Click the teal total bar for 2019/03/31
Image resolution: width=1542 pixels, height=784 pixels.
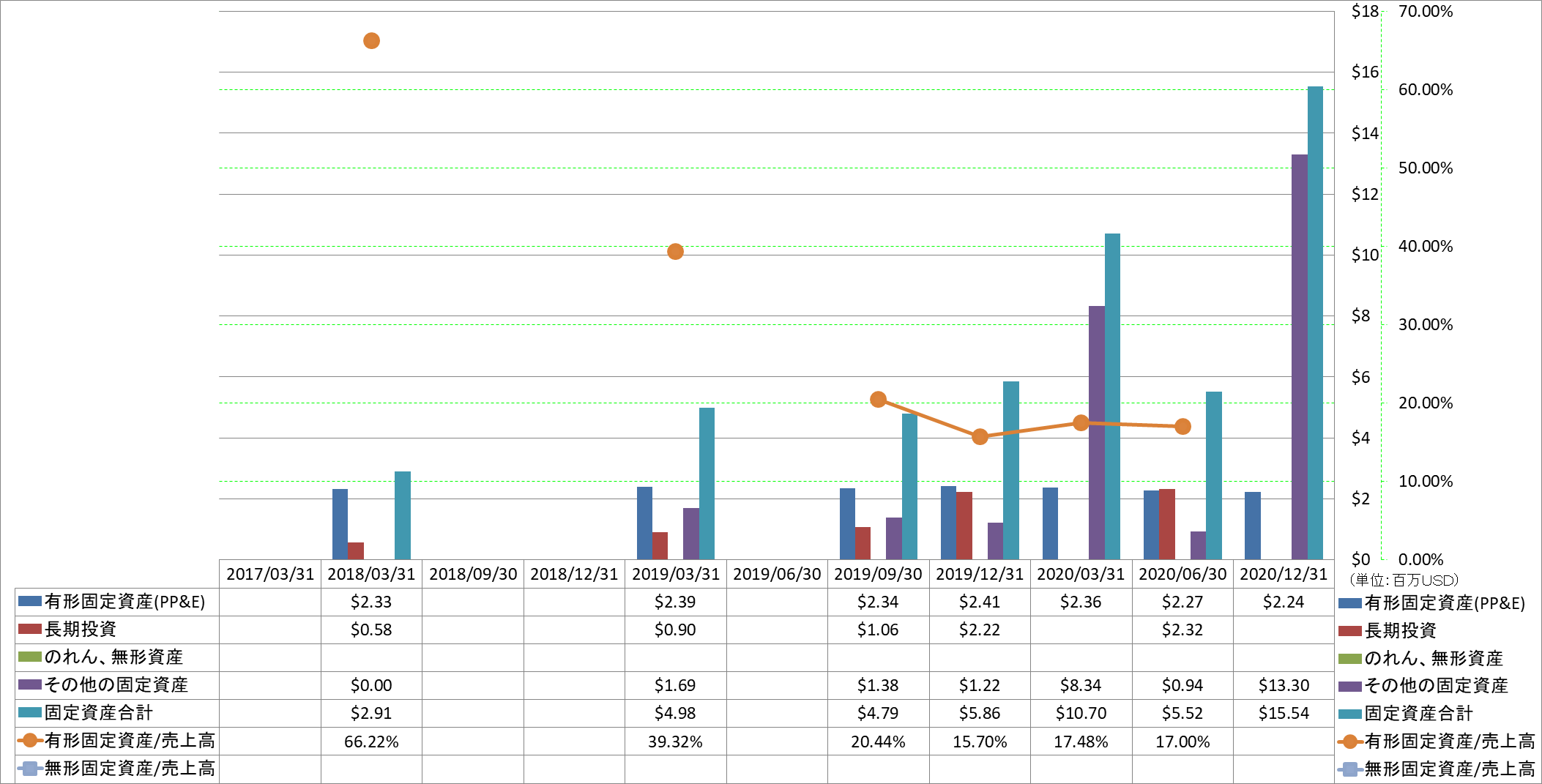pos(707,484)
